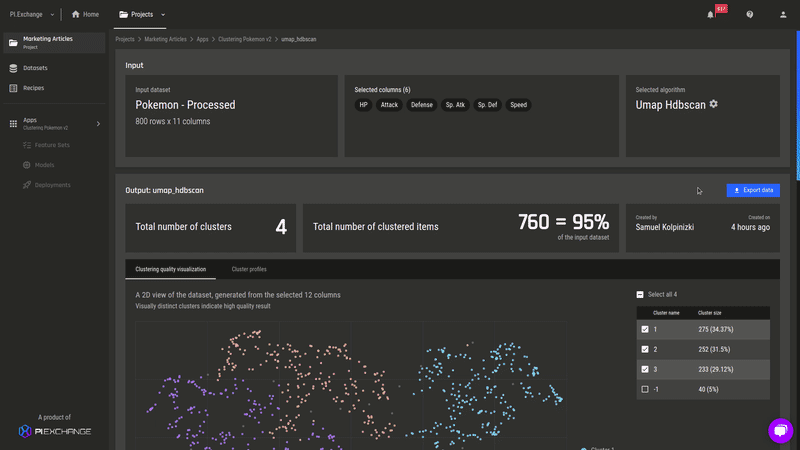Click Clustering Pokemon v2 breadcrumb link
Image resolution: width=800 pixels, height=450 pixels.
point(245,39)
